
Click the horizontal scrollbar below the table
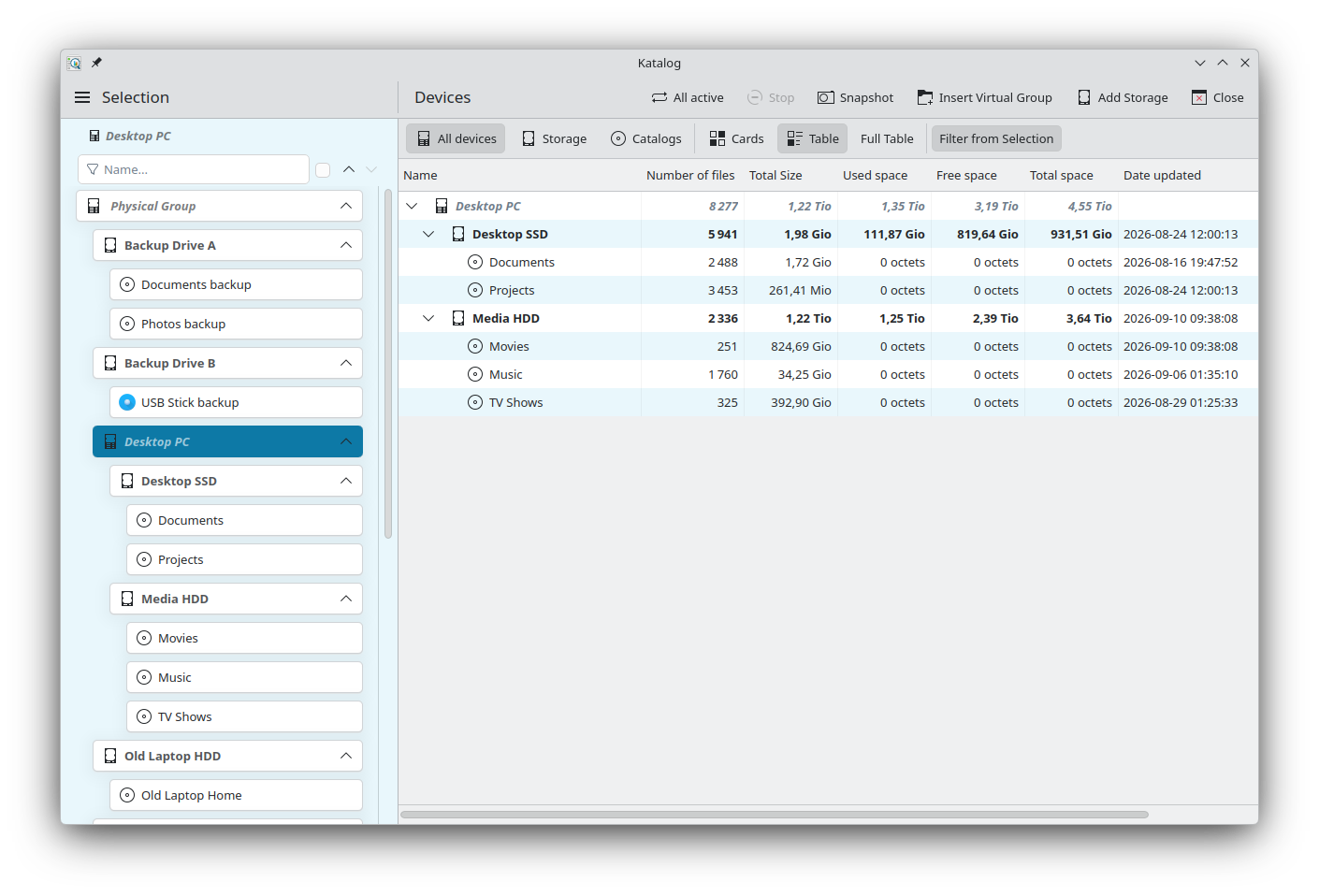775,815
